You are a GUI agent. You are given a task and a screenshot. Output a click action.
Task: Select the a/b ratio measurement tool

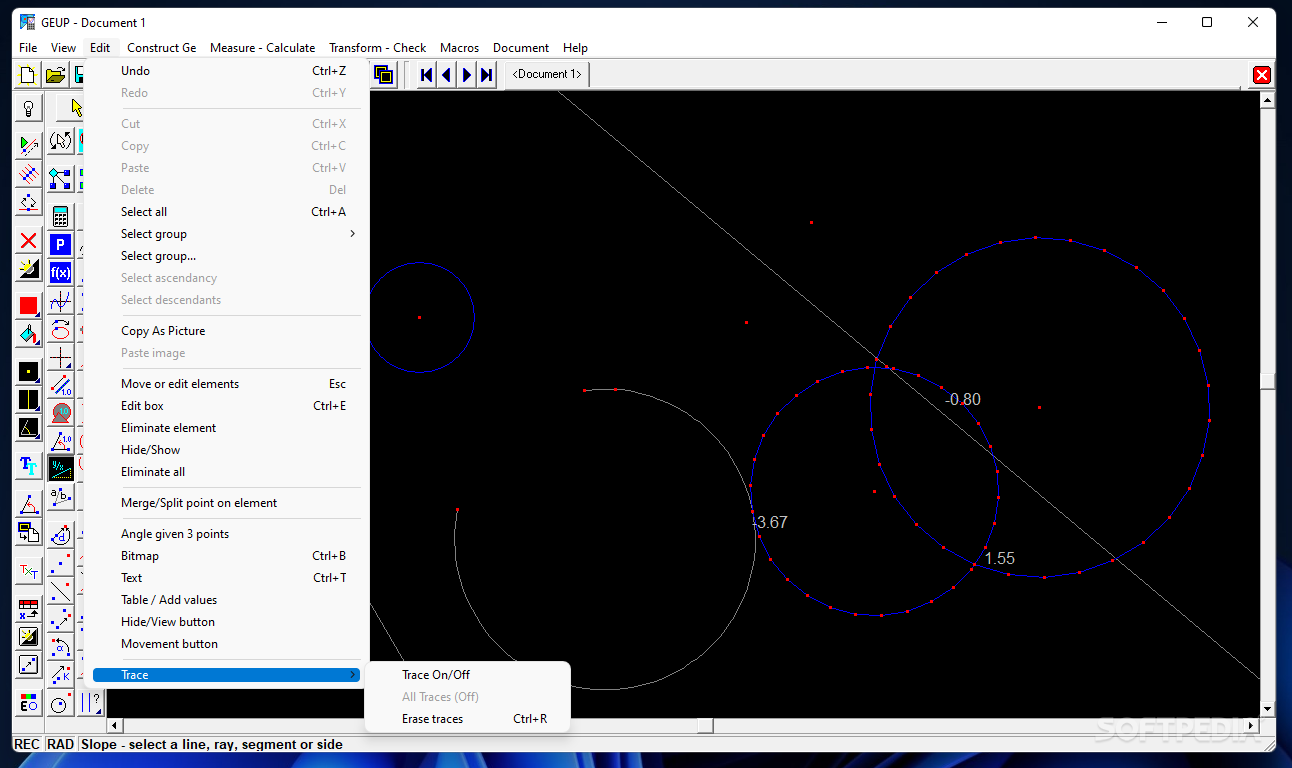[60, 496]
